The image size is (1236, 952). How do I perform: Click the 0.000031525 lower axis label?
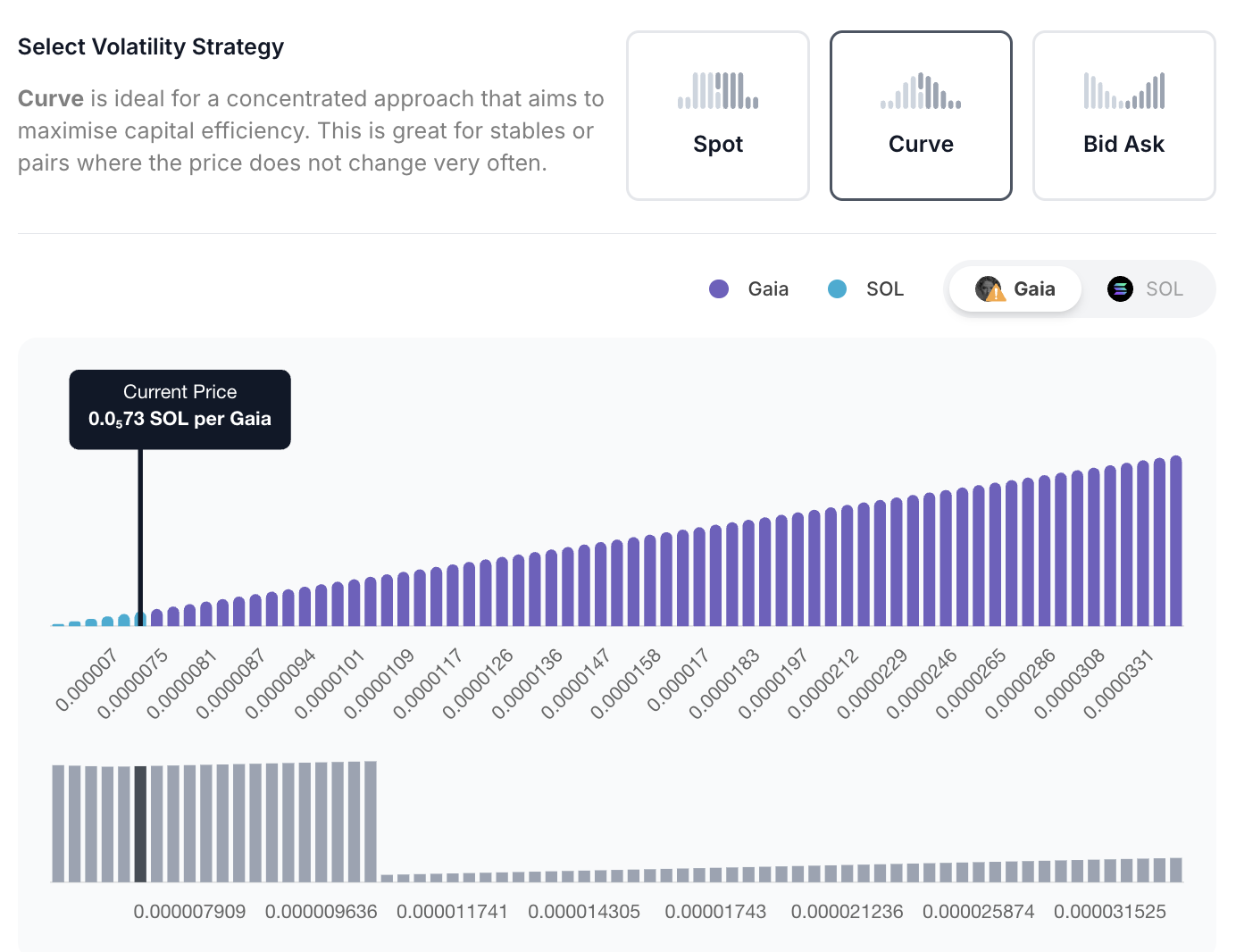[x=1110, y=912]
